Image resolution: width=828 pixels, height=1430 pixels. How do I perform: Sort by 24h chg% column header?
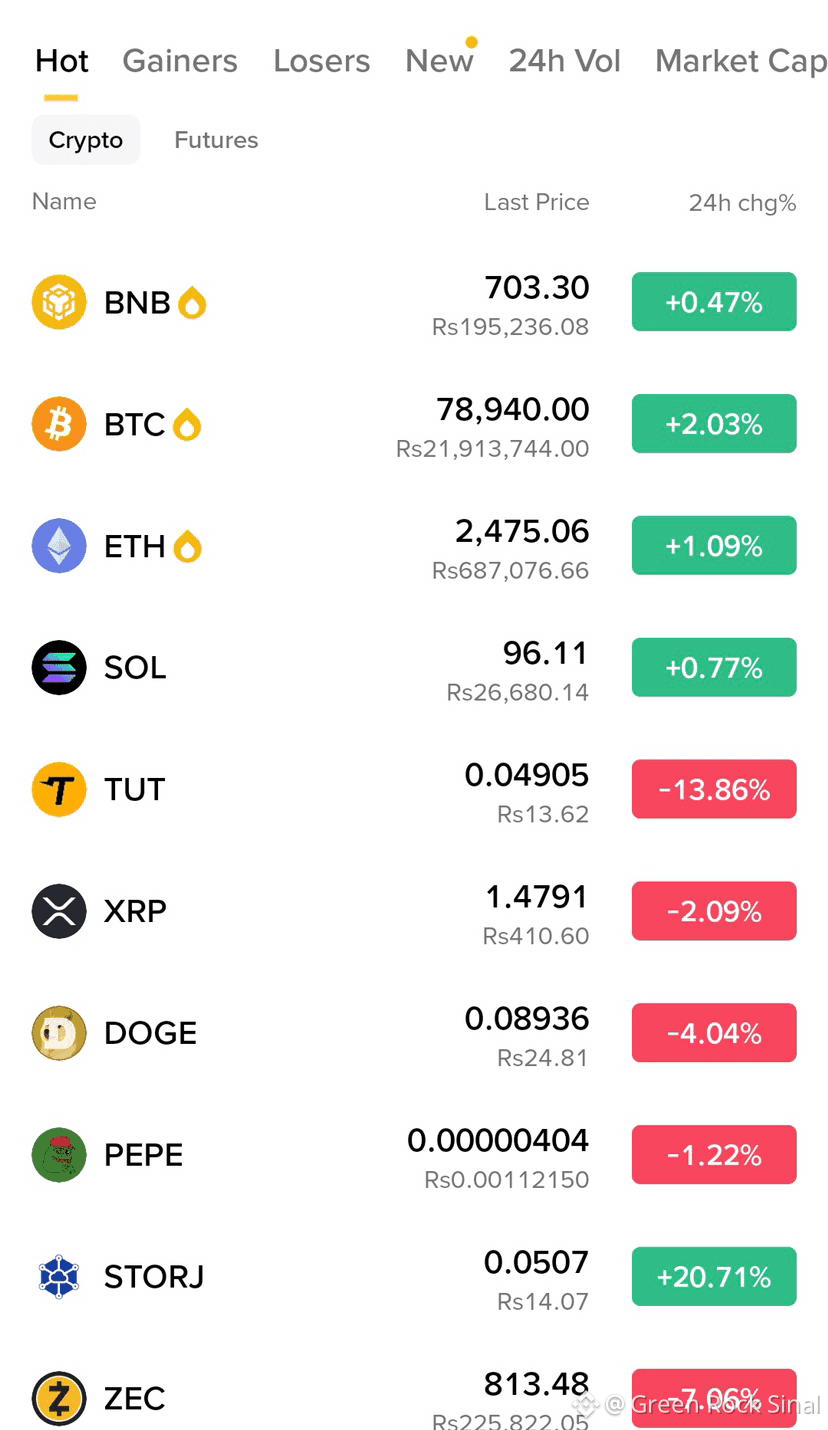743,203
